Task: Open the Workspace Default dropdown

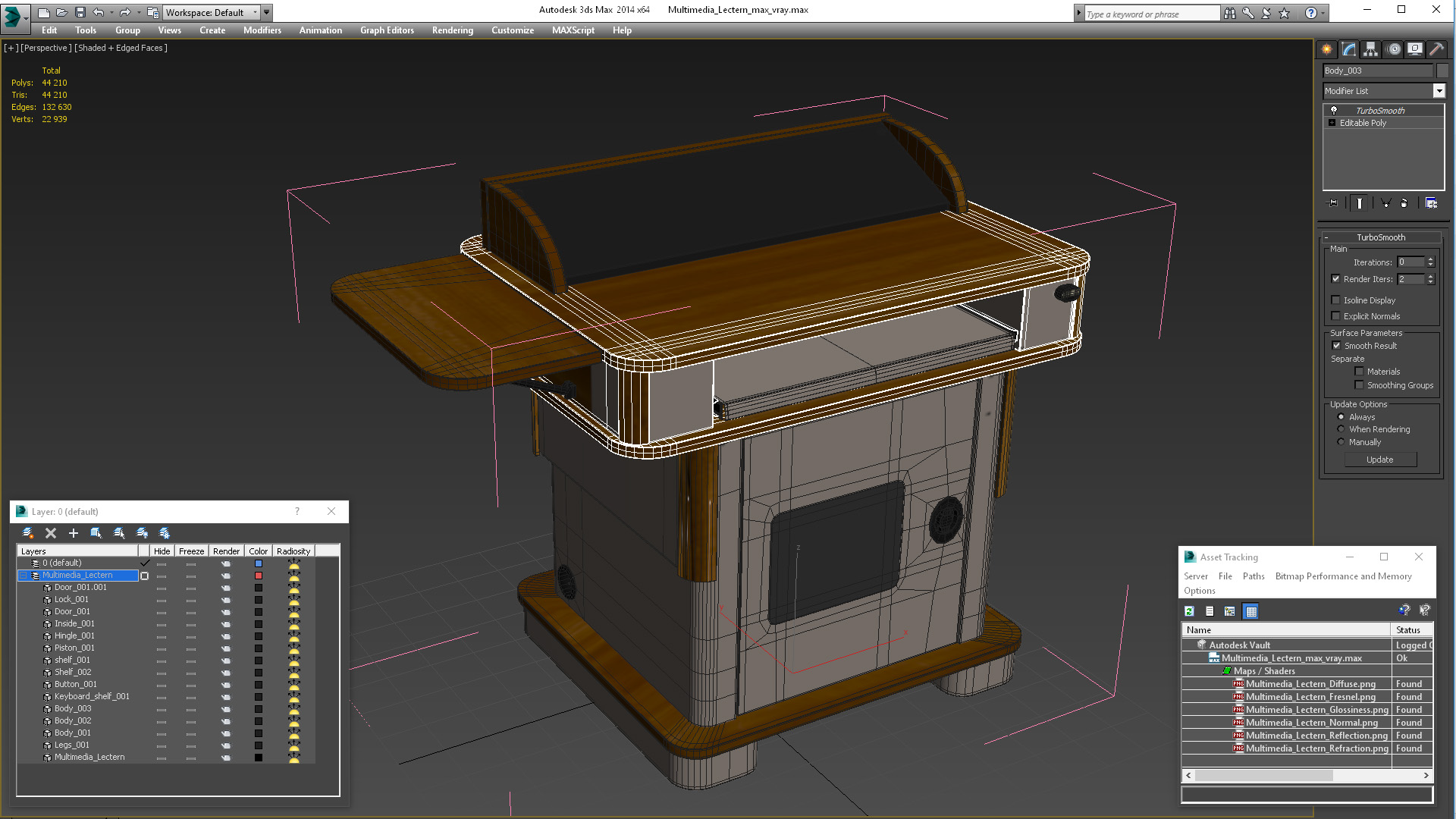Action: click(211, 12)
